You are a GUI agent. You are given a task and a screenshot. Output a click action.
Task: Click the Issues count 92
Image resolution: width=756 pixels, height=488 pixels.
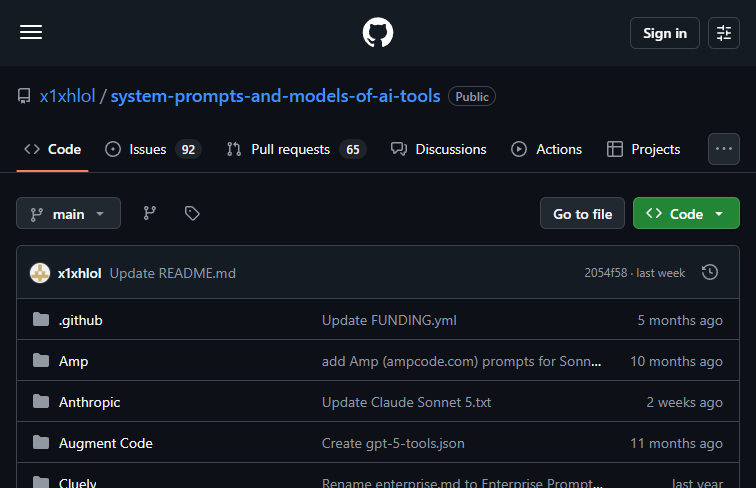pos(188,149)
